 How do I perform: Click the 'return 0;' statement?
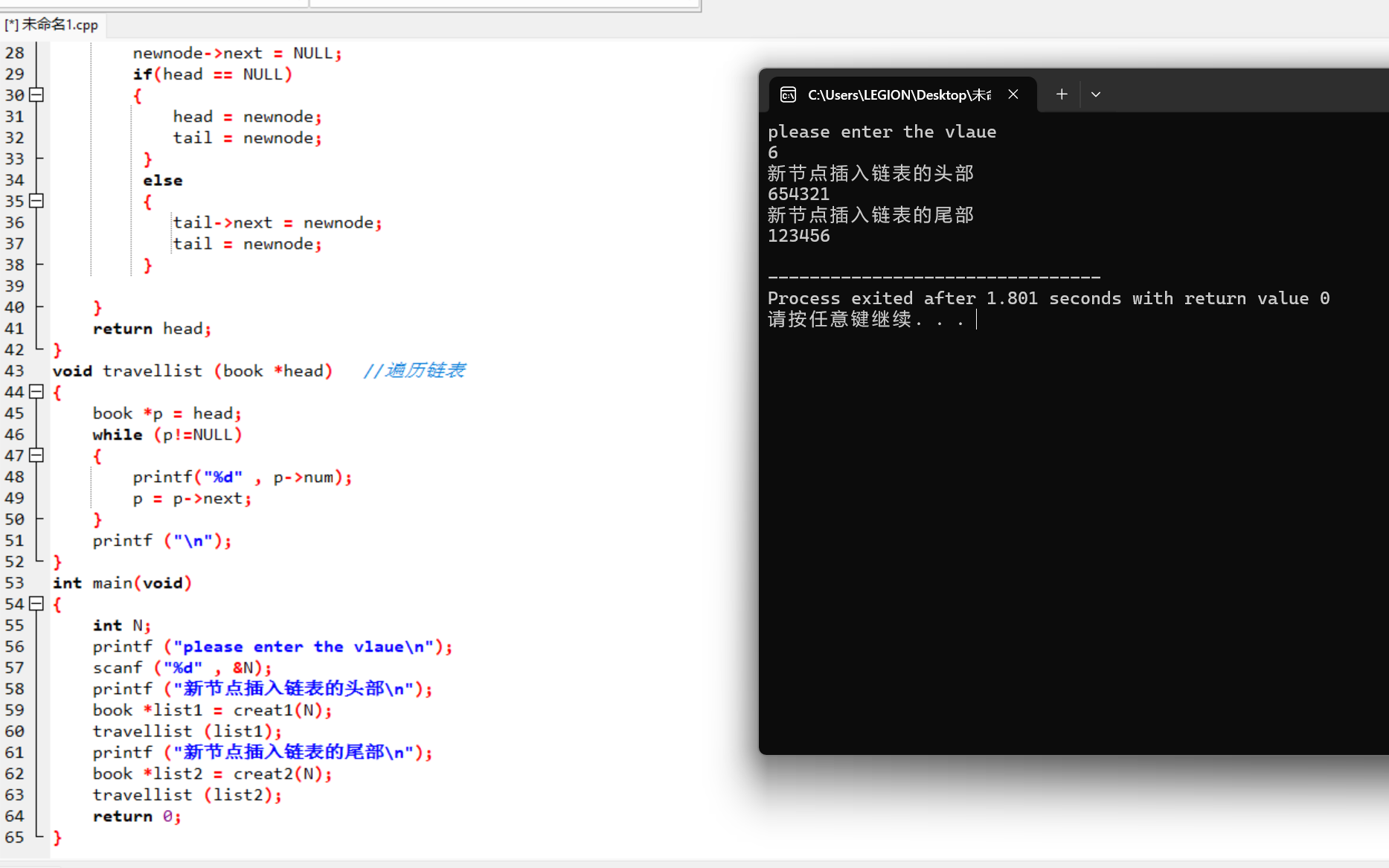(137, 817)
